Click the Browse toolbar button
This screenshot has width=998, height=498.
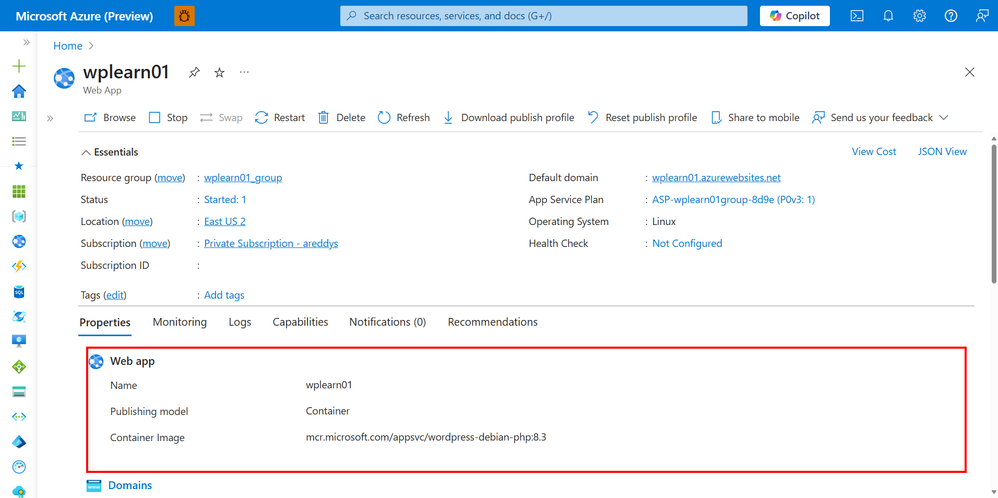(x=110, y=118)
